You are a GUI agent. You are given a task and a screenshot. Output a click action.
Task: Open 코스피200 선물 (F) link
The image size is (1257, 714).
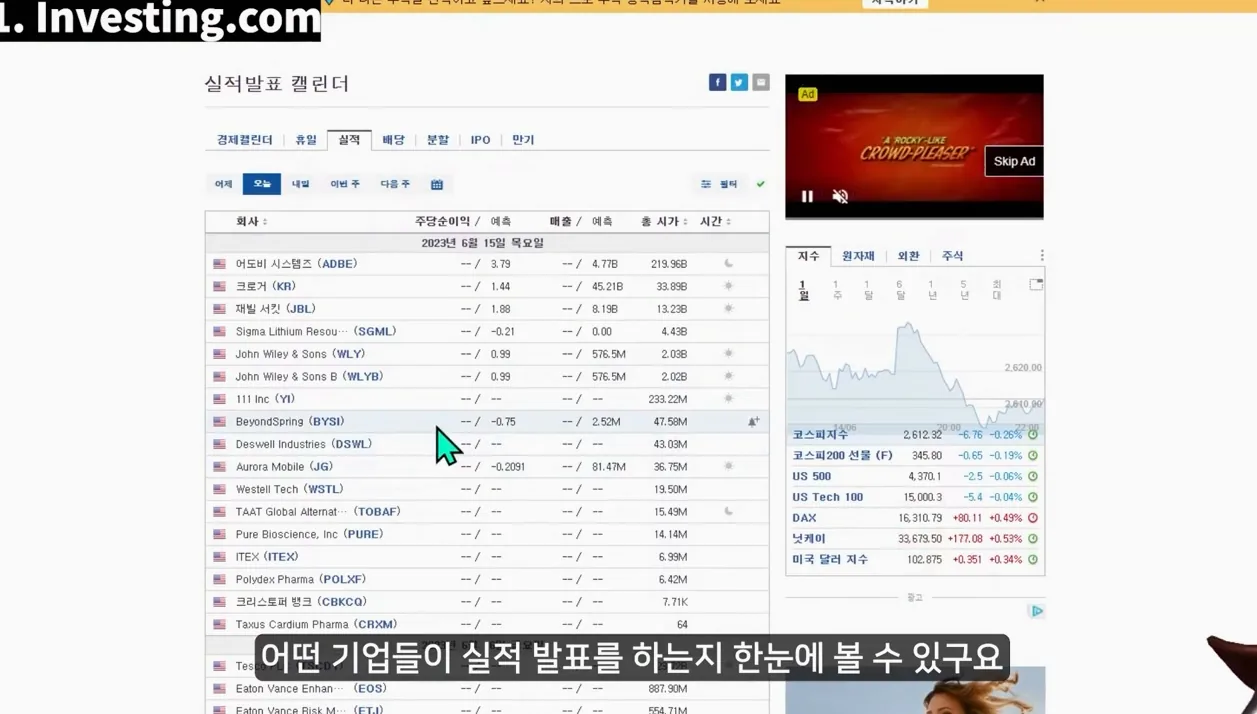[x=842, y=456]
